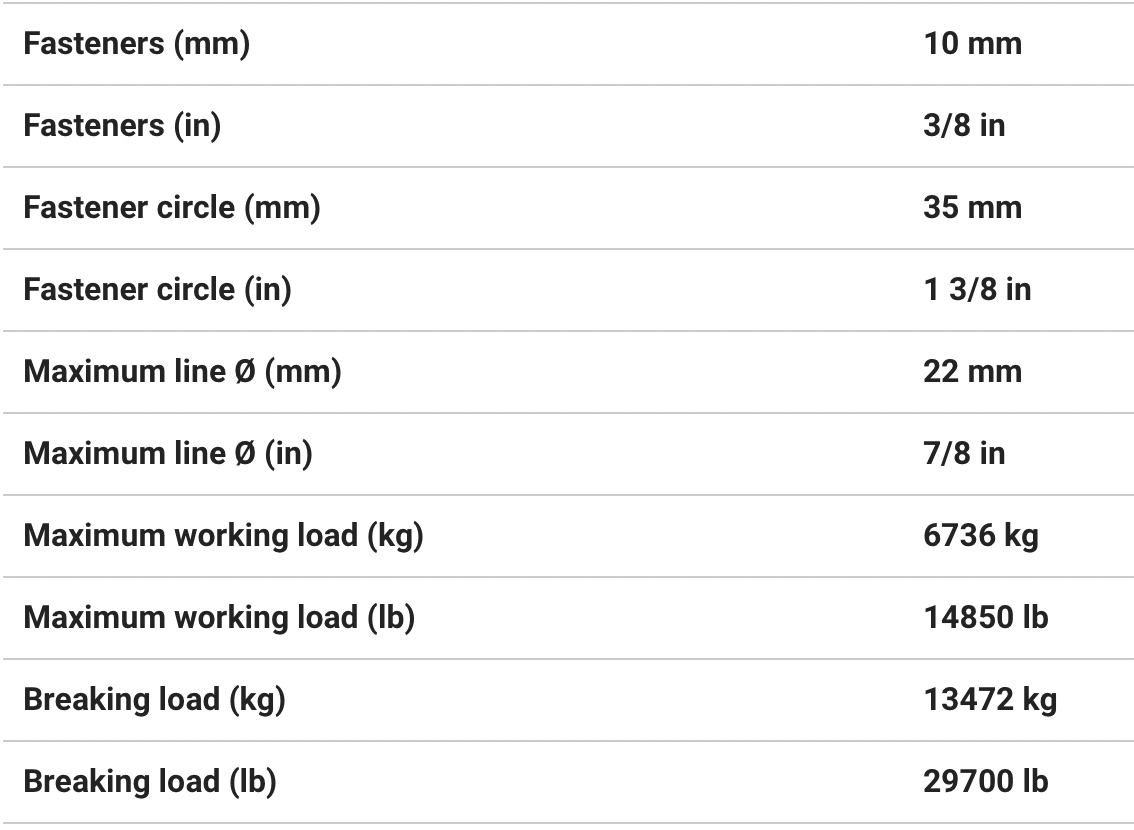Select the 13472 kg value
The height and width of the screenshot is (830, 1134).
(989, 700)
